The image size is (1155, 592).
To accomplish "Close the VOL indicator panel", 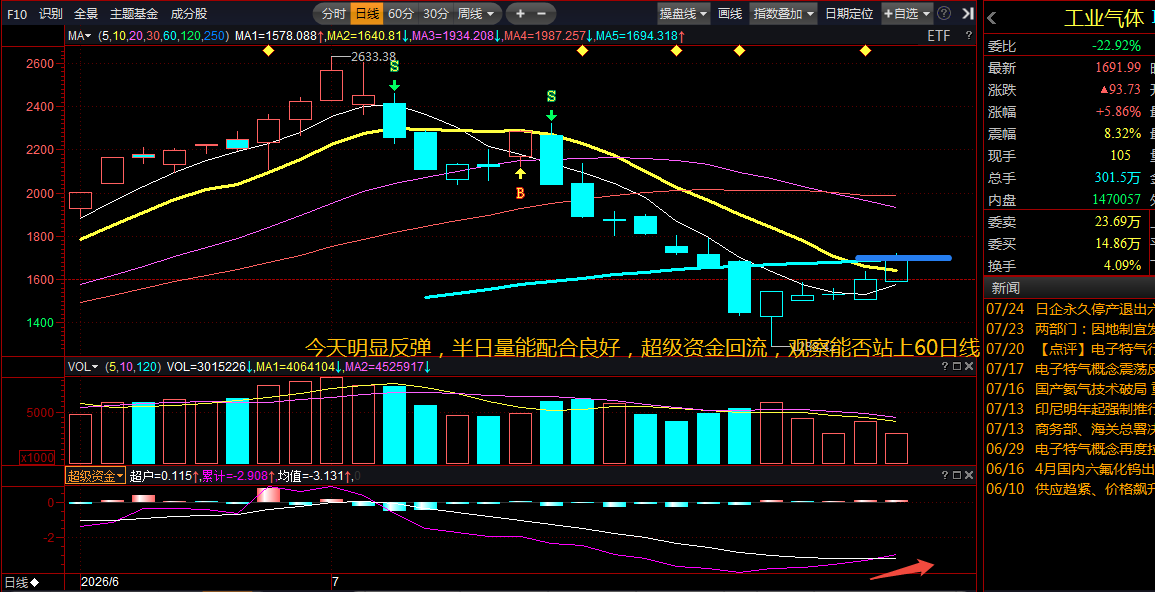I will pyautogui.click(x=969, y=366).
